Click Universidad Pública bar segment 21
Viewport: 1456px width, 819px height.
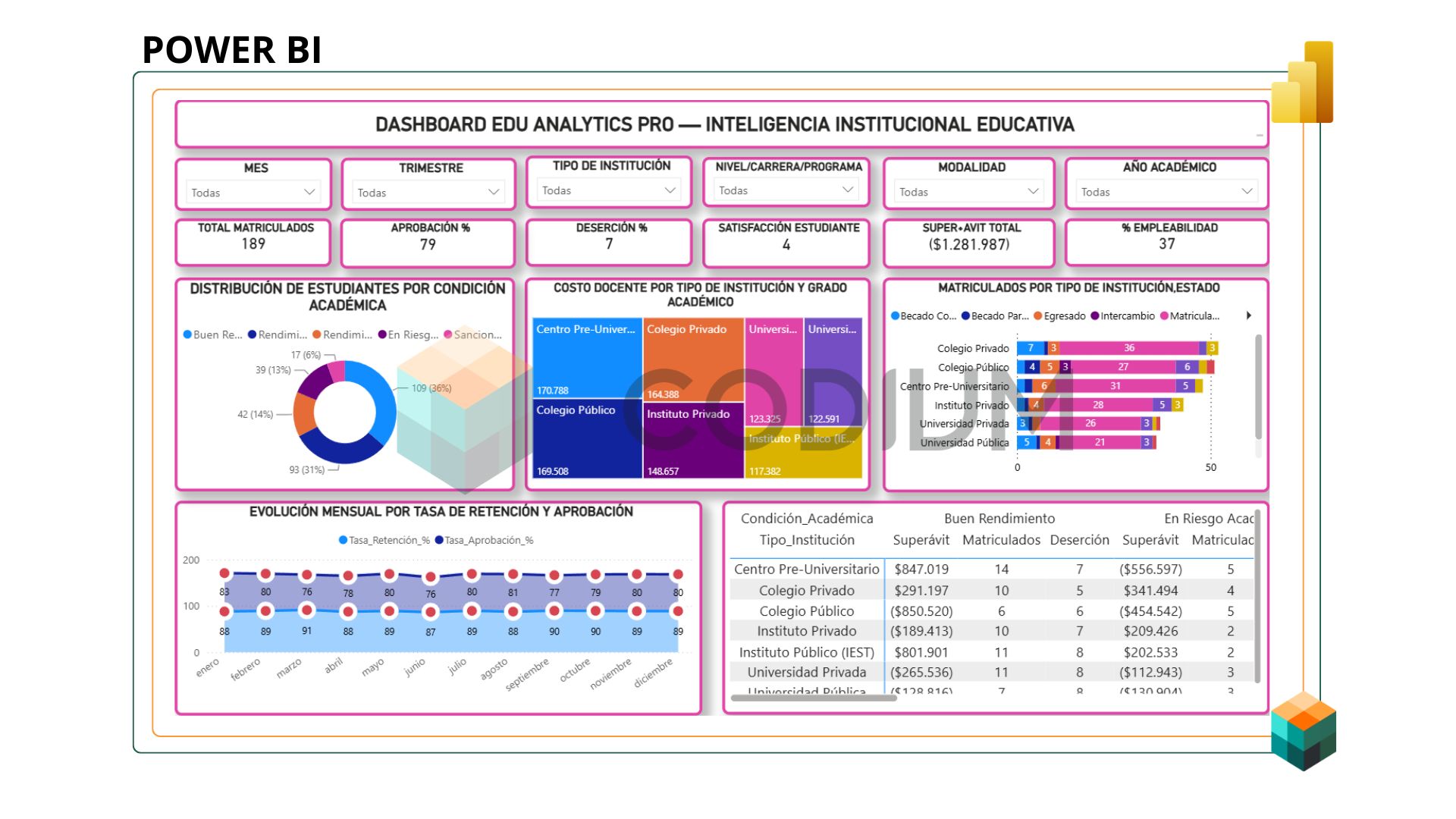1099,442
